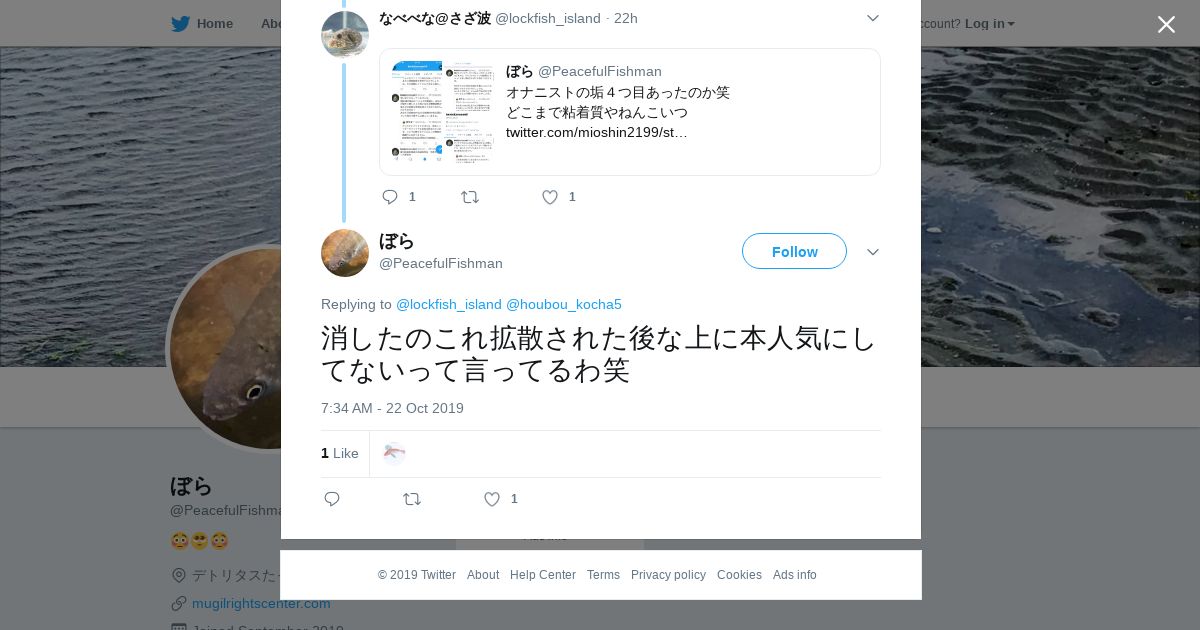Retweet the lockfish_island tweet
Image resolution: width=1200 pixels, height=630 pixels.
[470, 197]
